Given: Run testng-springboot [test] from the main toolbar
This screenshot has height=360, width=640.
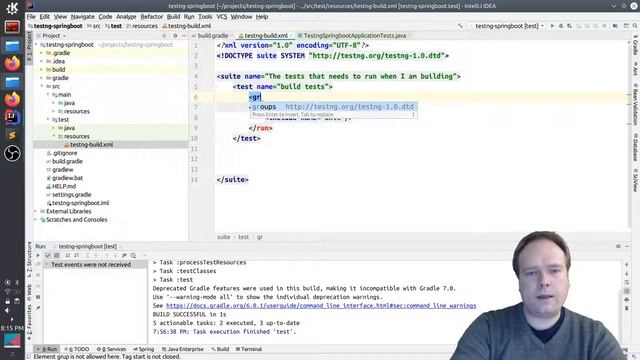Looking at the screenshot, I should click(552, 26).
